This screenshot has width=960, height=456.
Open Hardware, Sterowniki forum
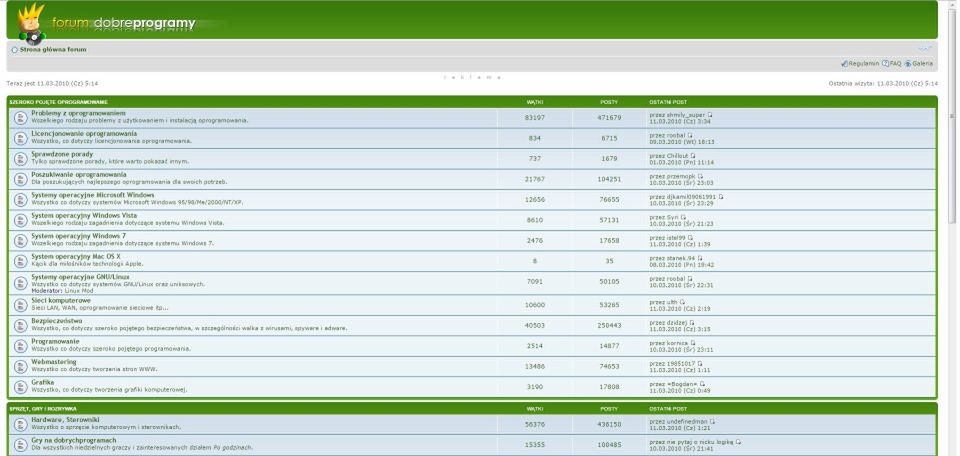point(66,420)
